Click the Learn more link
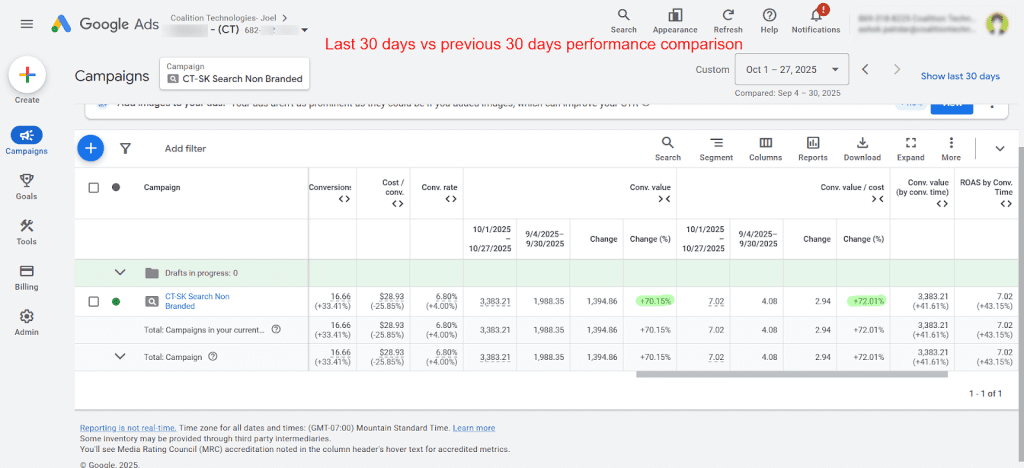Image resolution: width=1024 pixels, height=468 pixels. (473, 428)
